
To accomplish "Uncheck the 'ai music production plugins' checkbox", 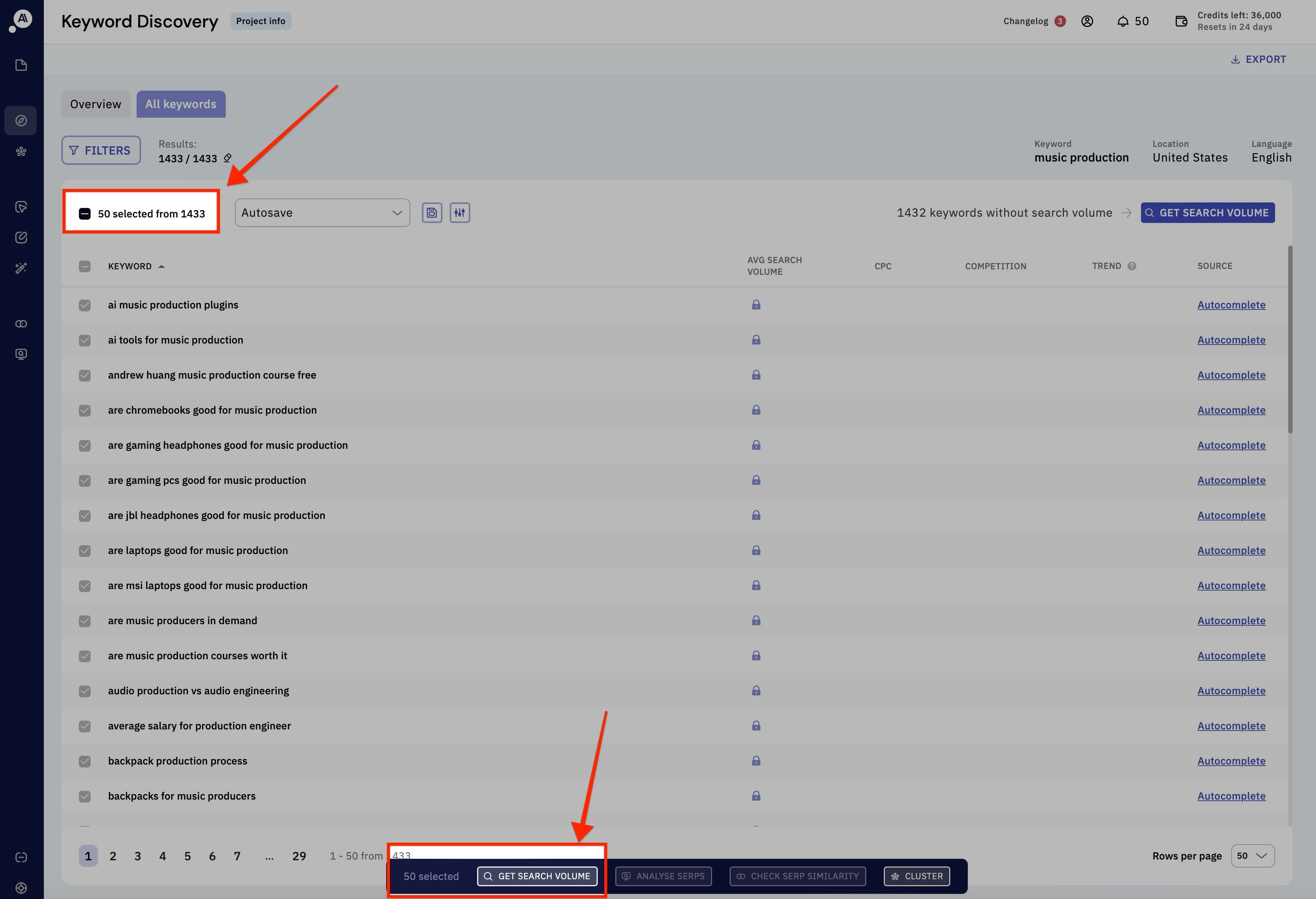I will click(x=85, y=306).
